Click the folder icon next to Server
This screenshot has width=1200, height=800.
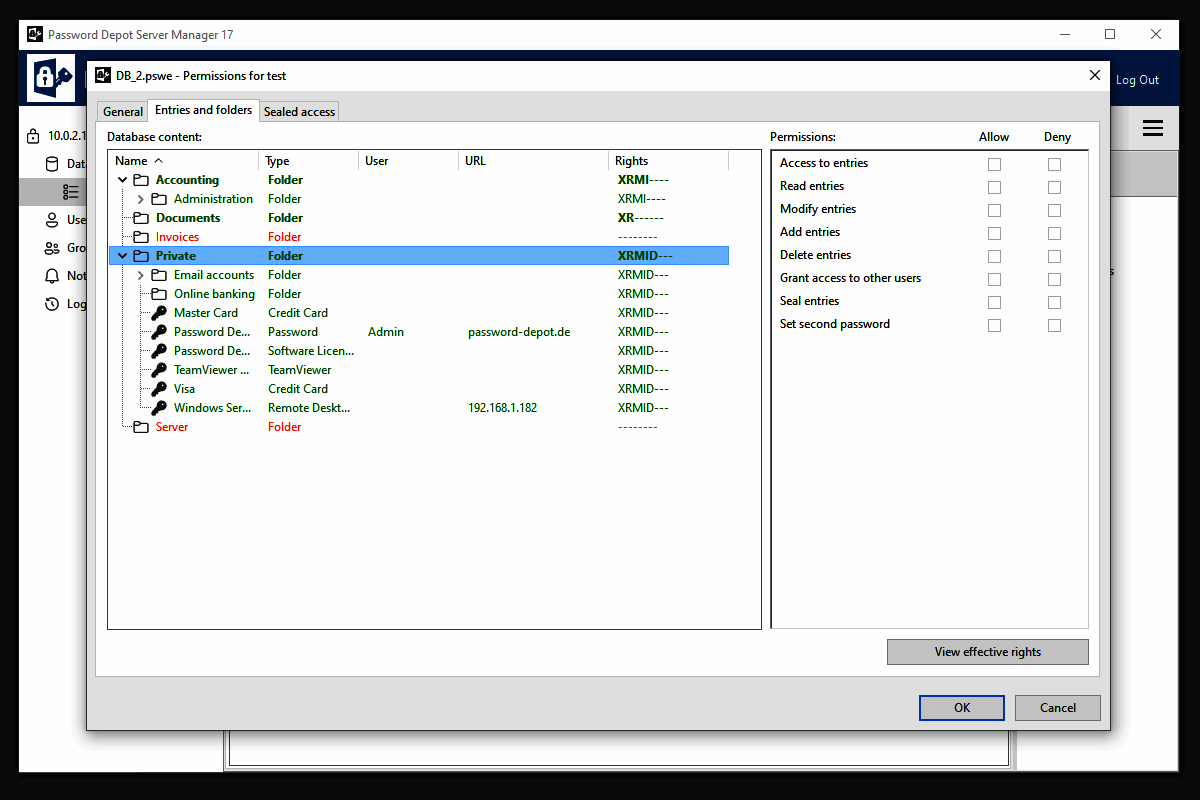point(141,427)
